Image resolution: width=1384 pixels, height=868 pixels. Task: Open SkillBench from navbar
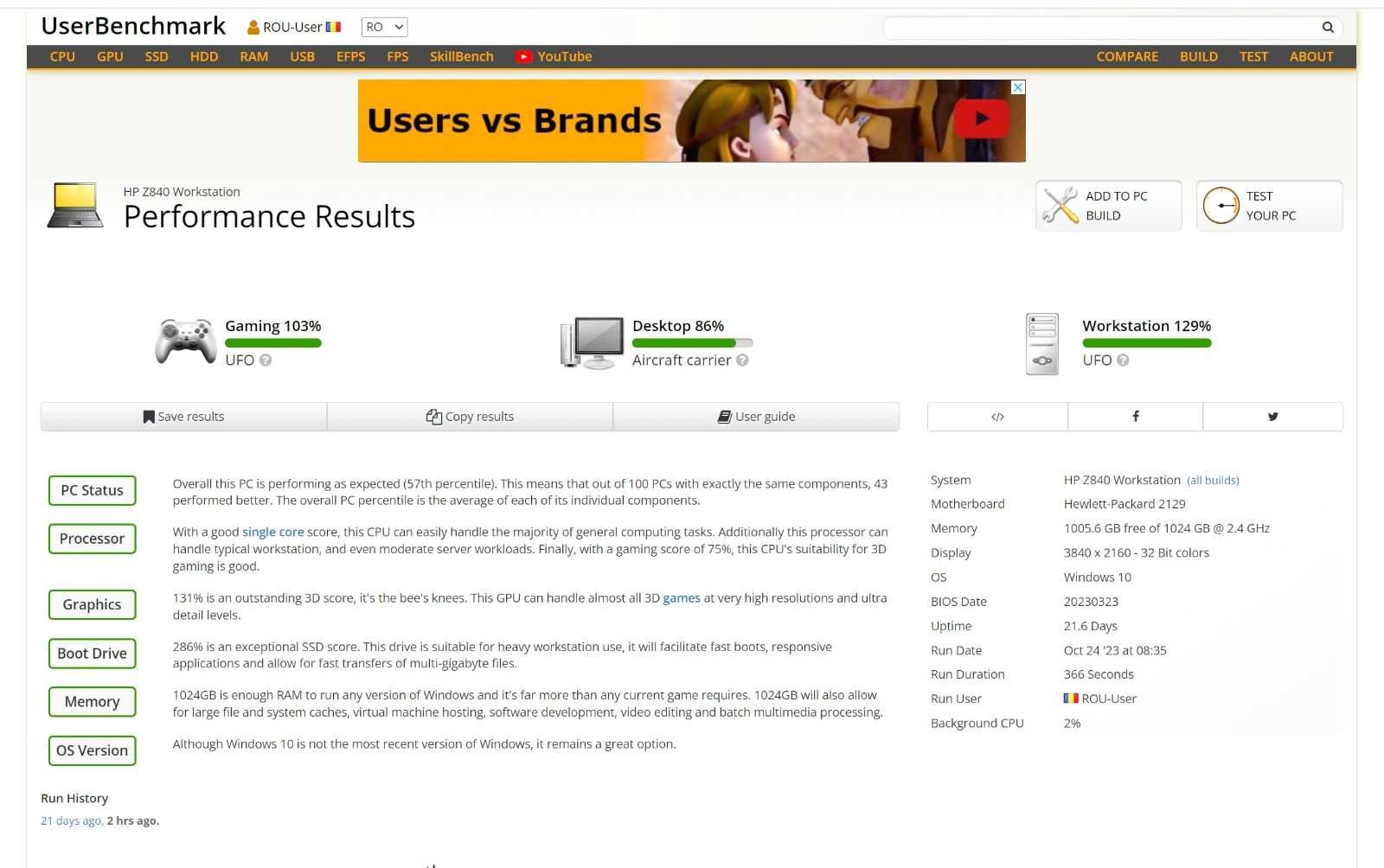[462, 57]
